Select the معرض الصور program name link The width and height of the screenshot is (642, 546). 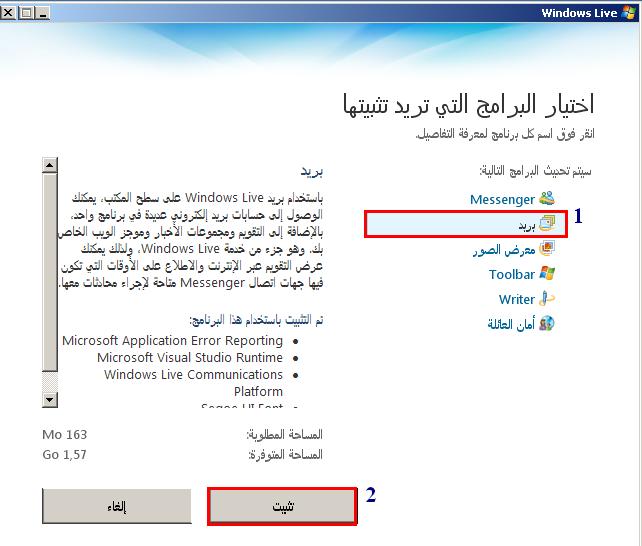point(505,250)
